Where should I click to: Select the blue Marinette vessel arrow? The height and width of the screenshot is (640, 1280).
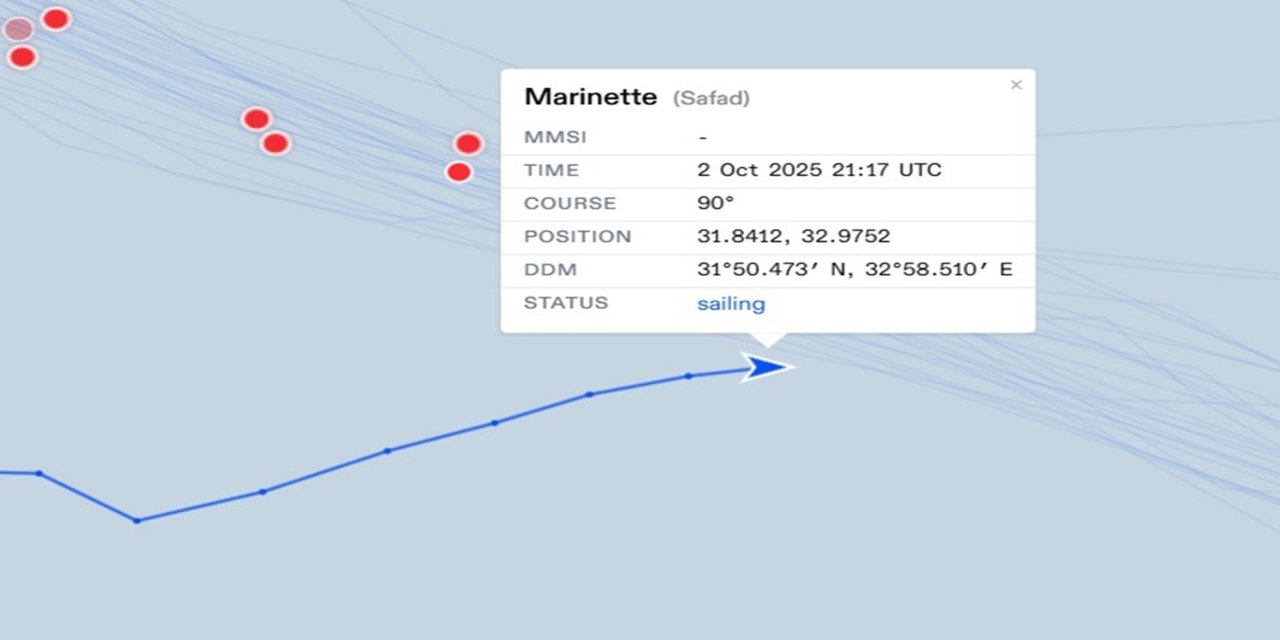[766, 367]
